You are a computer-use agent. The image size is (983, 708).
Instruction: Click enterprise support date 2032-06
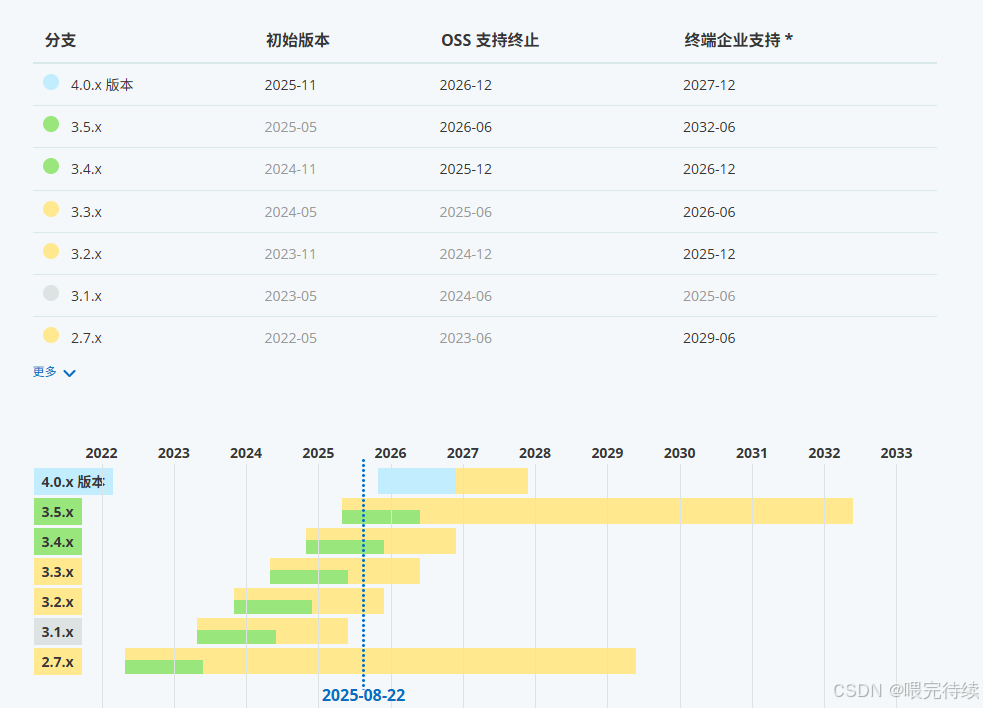(709, 127)
